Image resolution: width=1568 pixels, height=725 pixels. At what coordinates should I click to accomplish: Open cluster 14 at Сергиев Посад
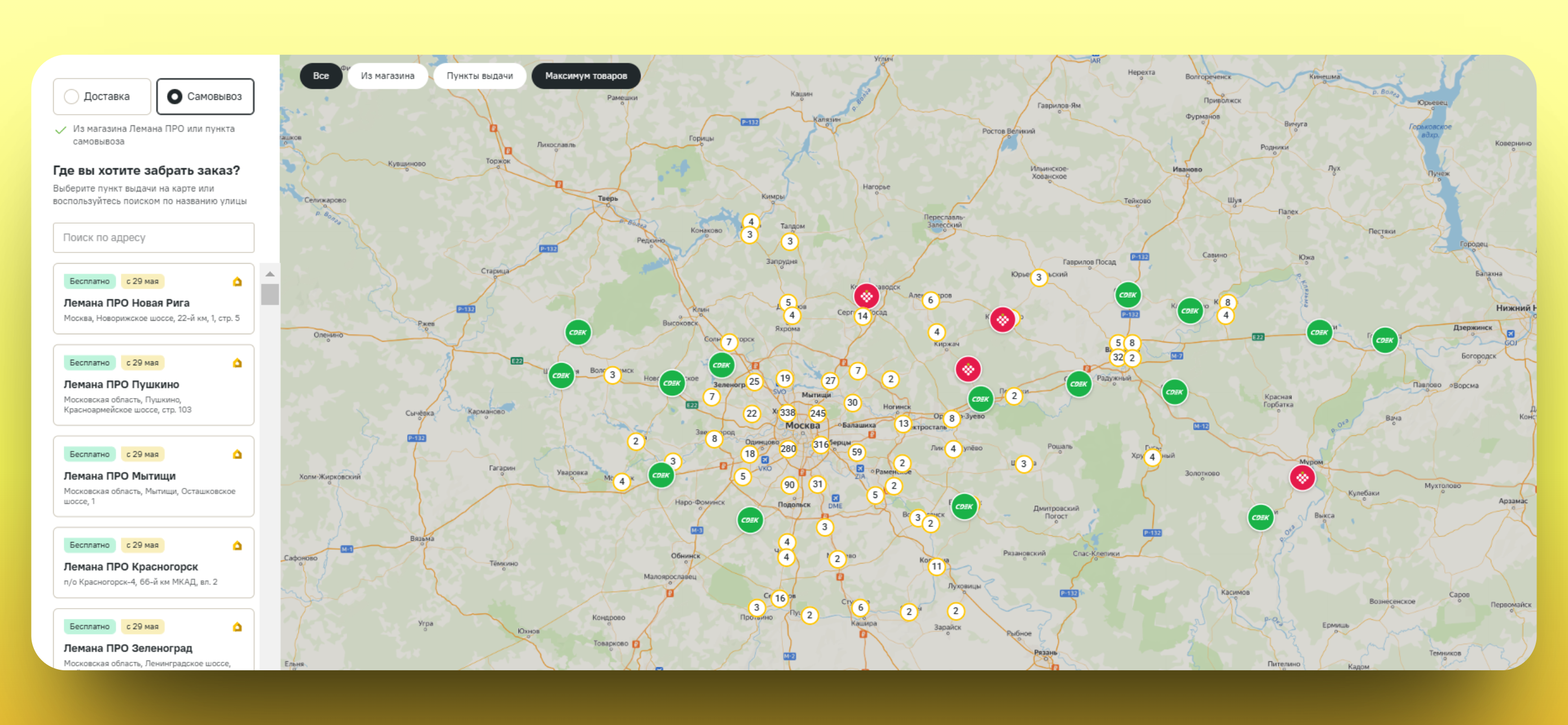point(862,316)
